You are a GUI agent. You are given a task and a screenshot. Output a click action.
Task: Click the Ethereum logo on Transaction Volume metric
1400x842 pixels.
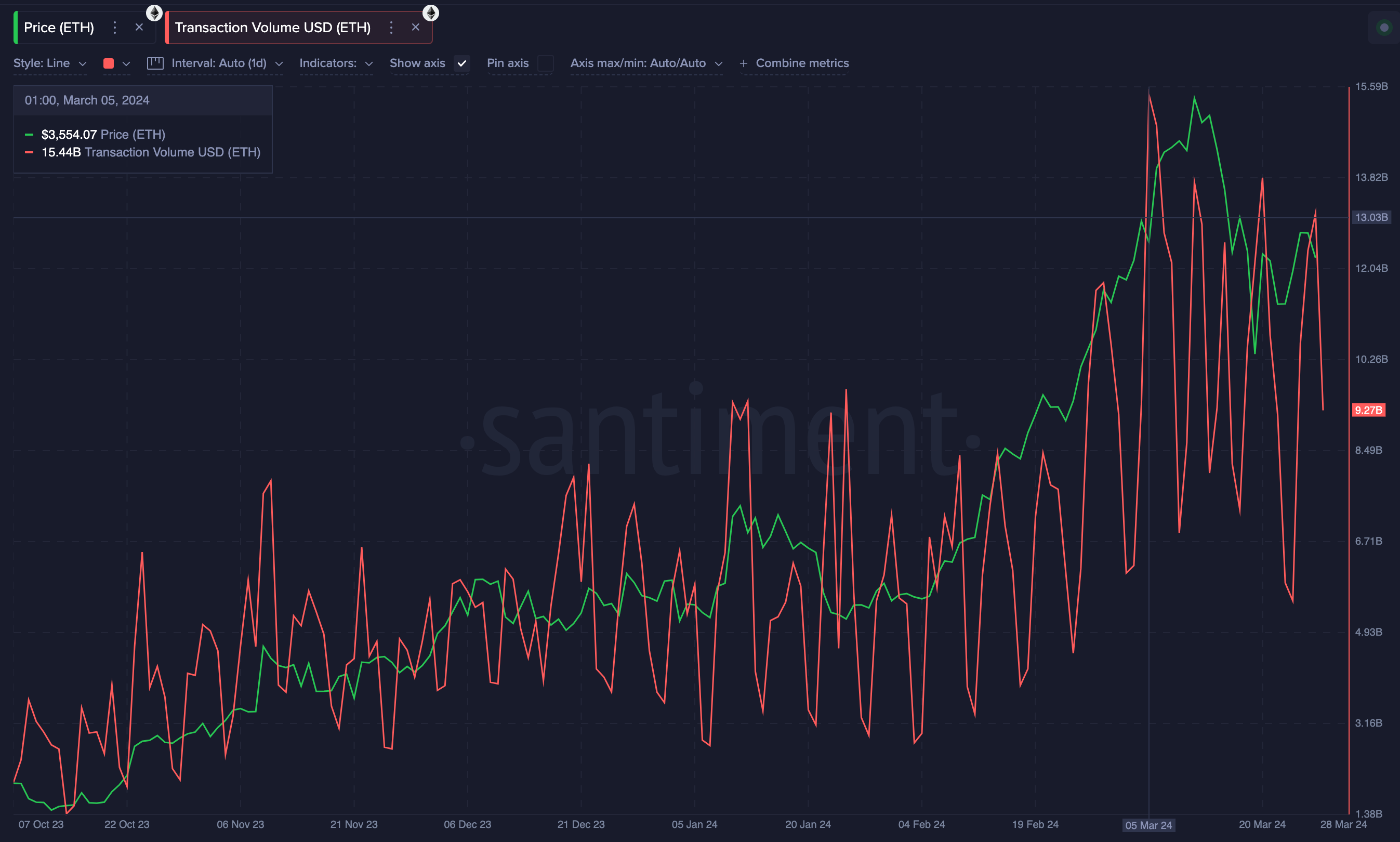[432, 12]
